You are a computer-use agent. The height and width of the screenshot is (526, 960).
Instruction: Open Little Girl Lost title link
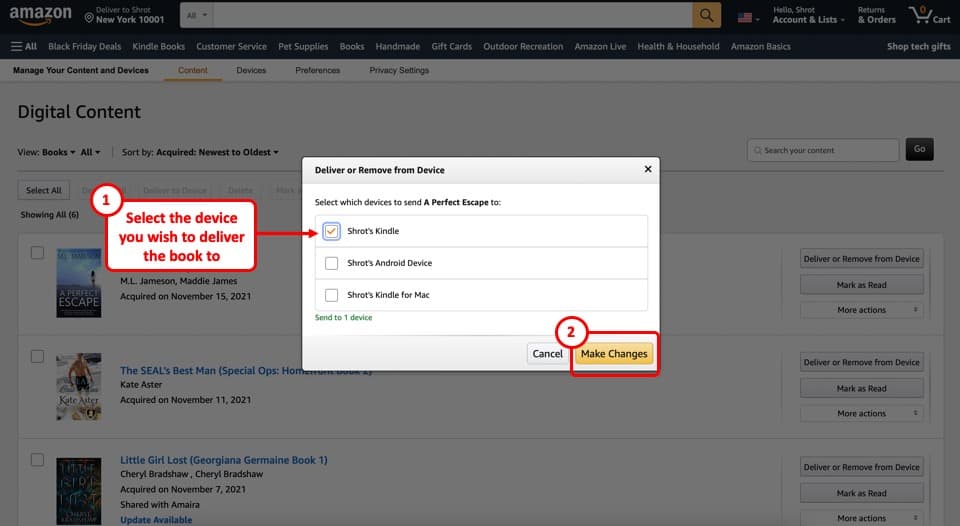tap(223, 460)
